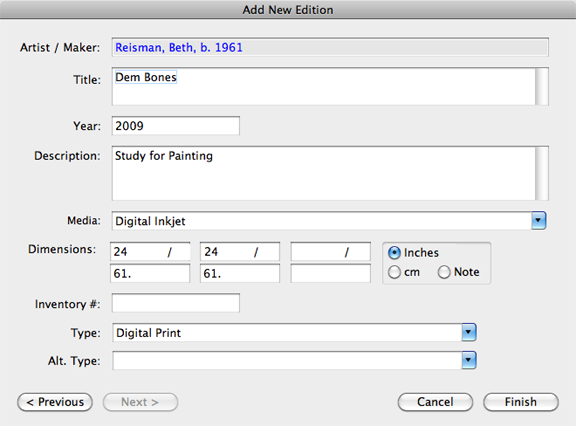Click the Next button
The height and width of the screenshot is (426, 576).
[140, 402]
